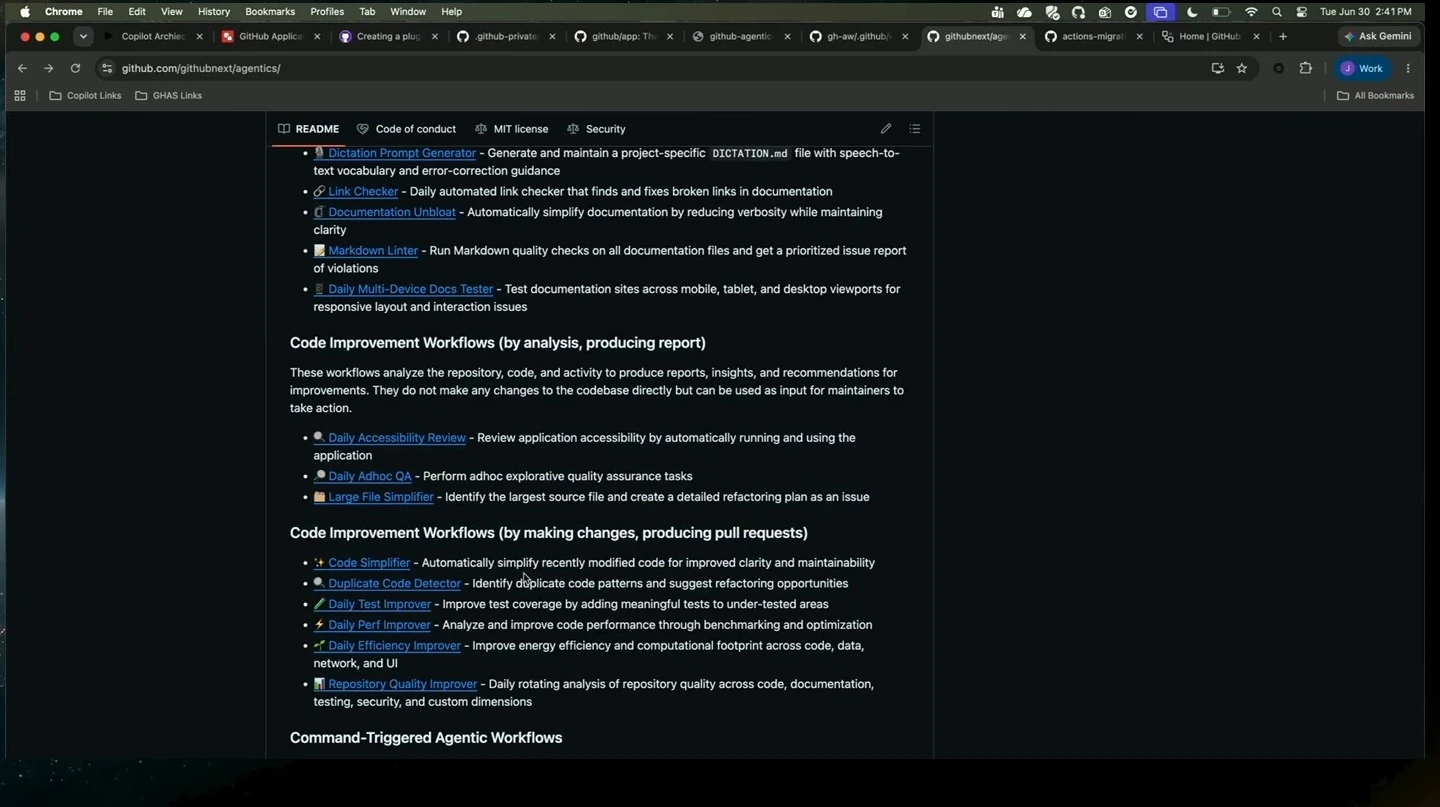Click the edit README pencil icon

(886, 129)
